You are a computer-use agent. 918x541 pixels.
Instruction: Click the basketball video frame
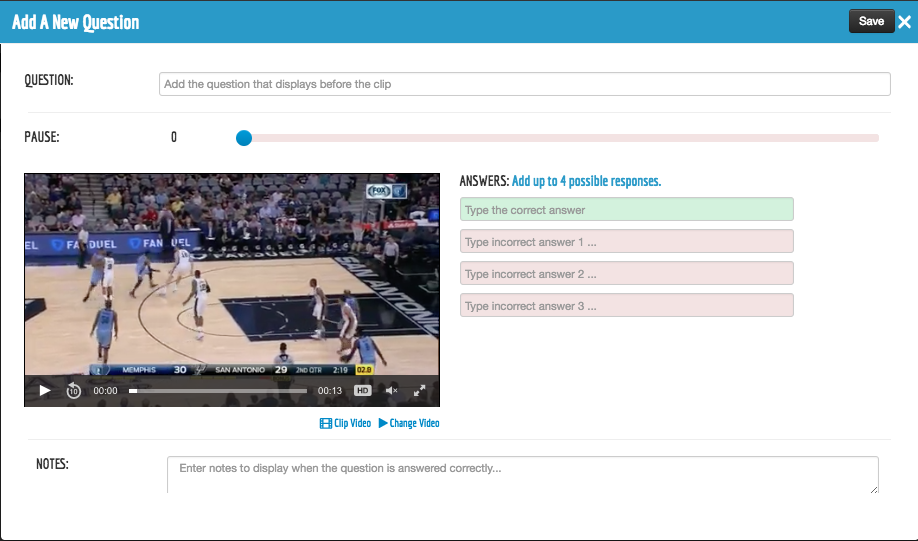pyautogui.click(x=231, y=270)
